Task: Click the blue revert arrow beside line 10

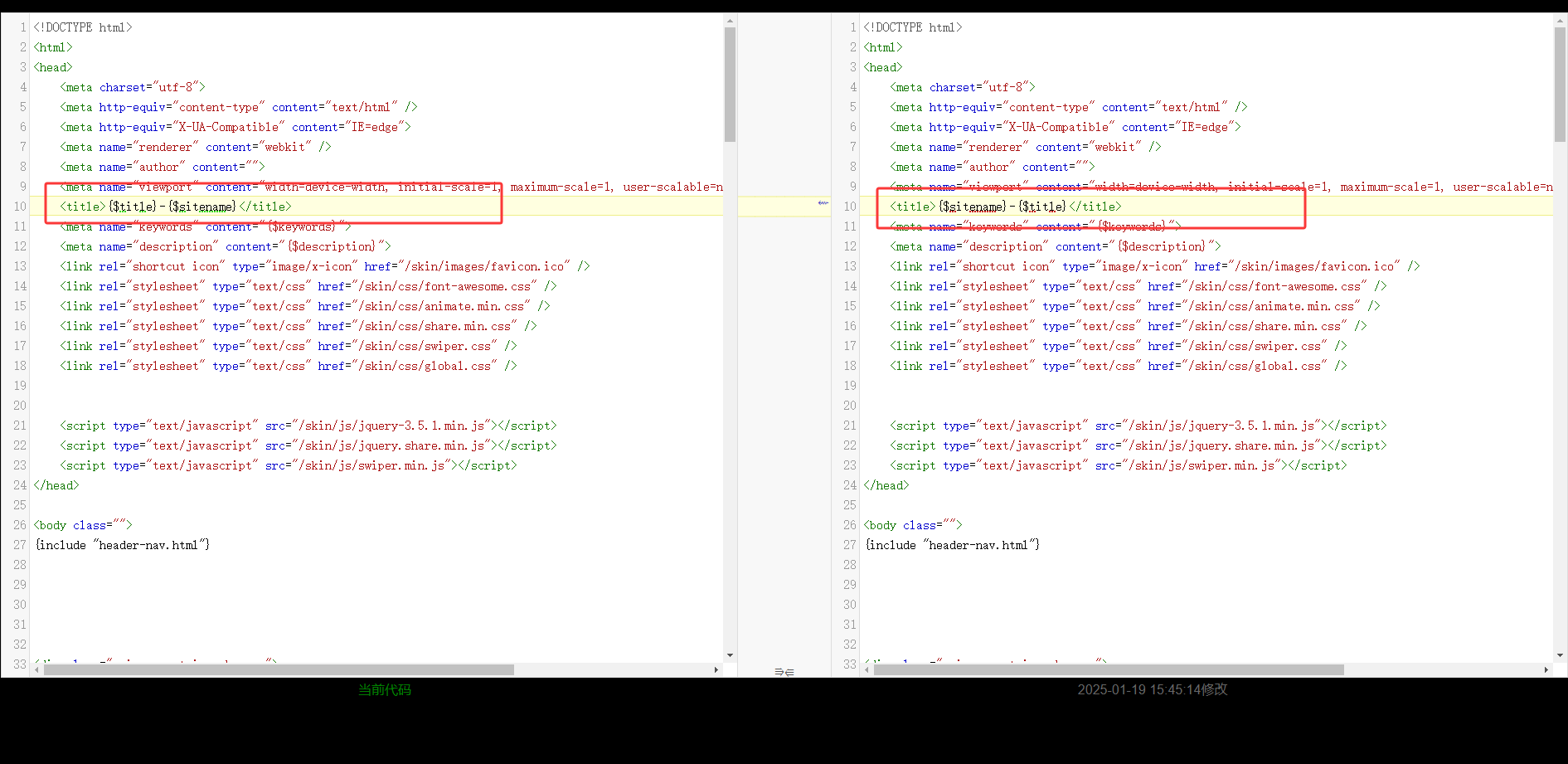Action: coord(823,202)
